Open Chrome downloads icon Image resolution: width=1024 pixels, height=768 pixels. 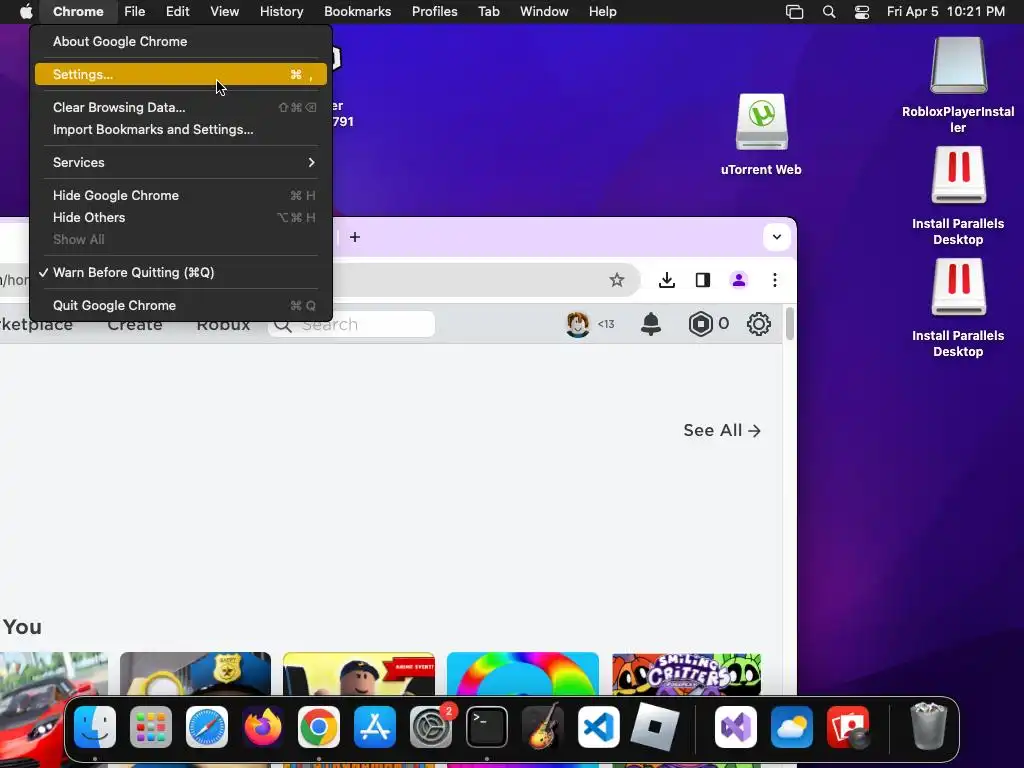click(667, 280)
